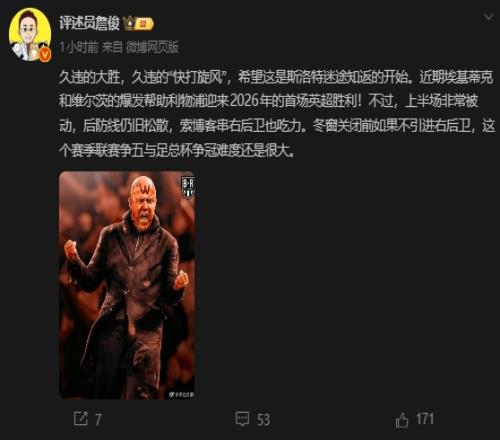Expand the post options chevron

click(489, 17)
